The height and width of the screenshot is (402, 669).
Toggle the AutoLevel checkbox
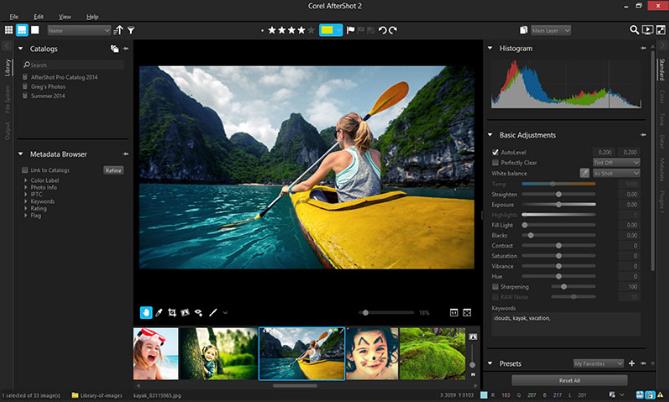coord(495,151)
